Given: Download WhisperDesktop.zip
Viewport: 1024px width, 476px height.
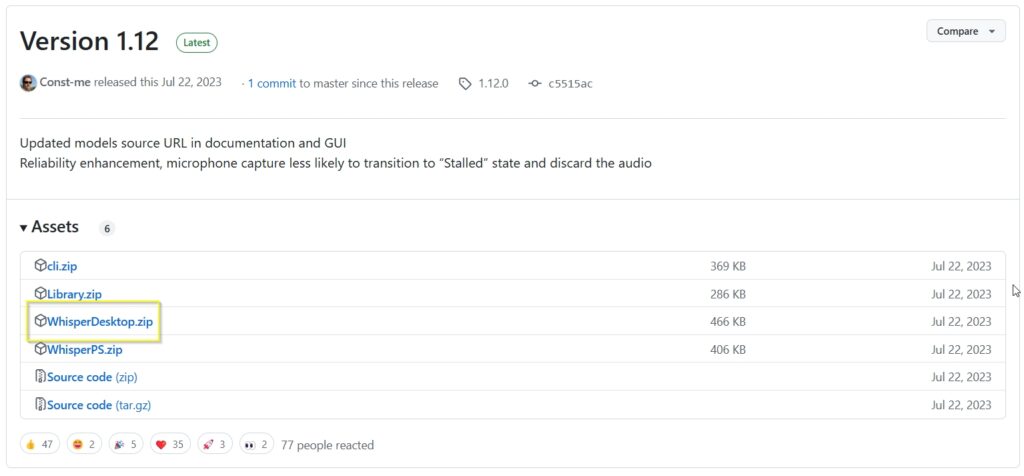Looking at the screenshot, I should pyautogui.click(x=99, y=321).
